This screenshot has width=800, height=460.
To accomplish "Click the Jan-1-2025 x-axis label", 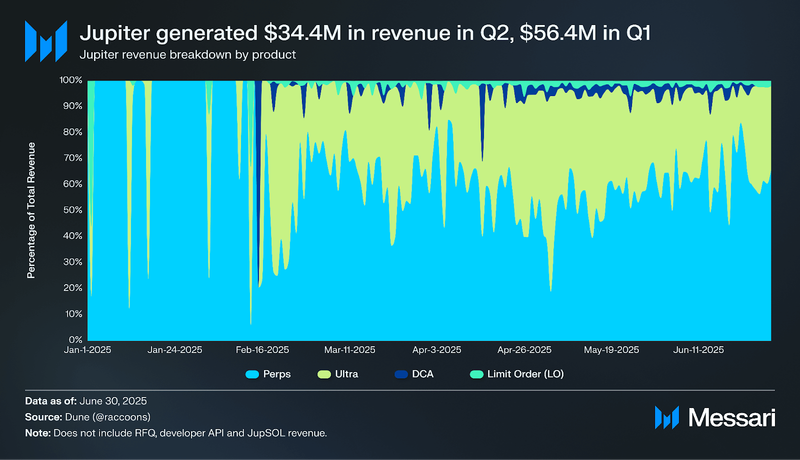I will [87, 350].
